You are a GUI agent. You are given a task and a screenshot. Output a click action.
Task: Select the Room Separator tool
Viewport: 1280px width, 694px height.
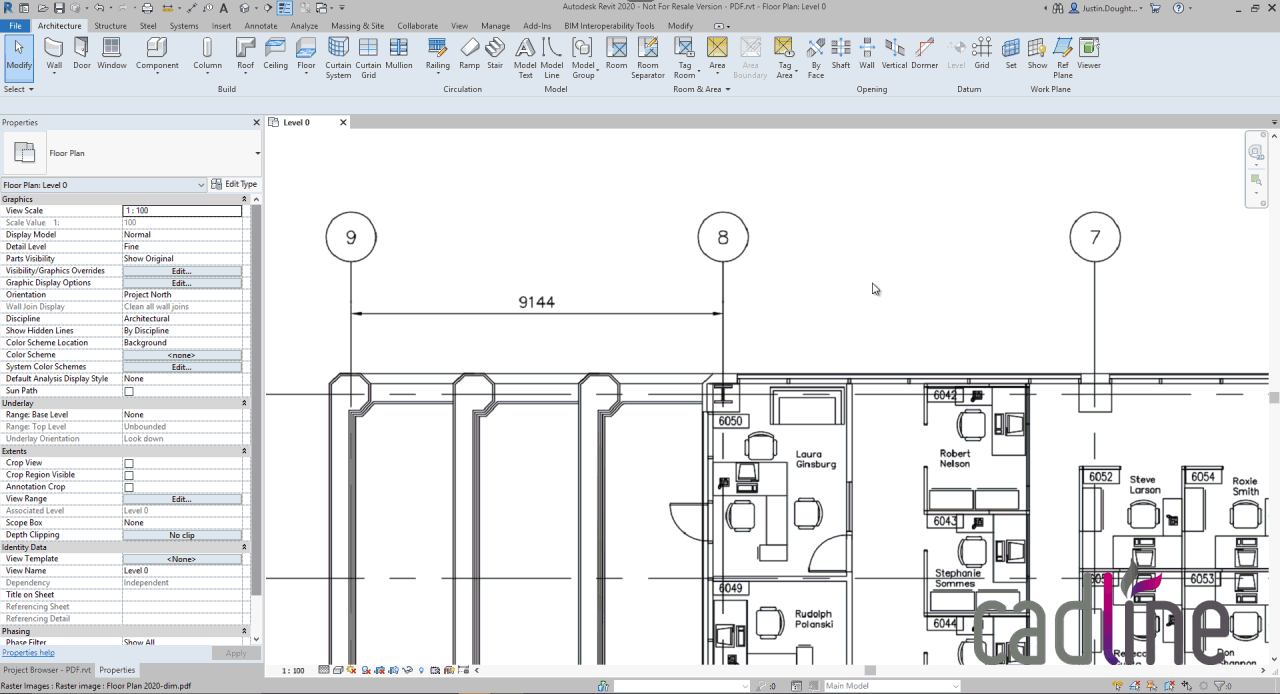[648, 58]
